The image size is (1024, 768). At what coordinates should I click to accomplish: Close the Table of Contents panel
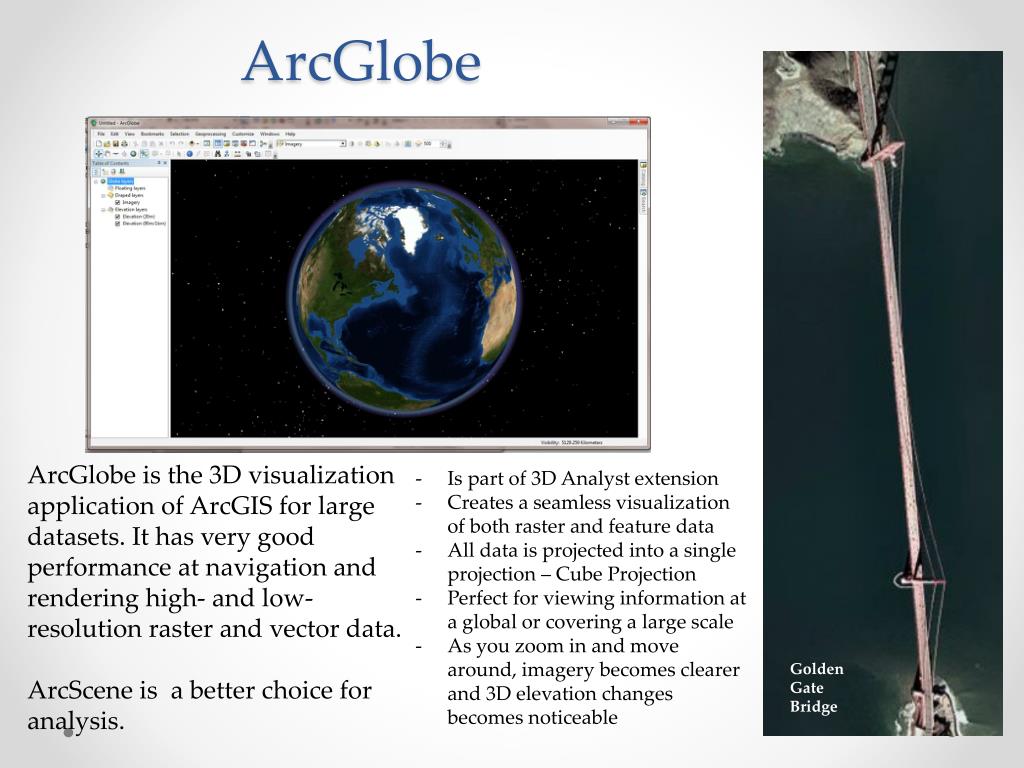165,163
